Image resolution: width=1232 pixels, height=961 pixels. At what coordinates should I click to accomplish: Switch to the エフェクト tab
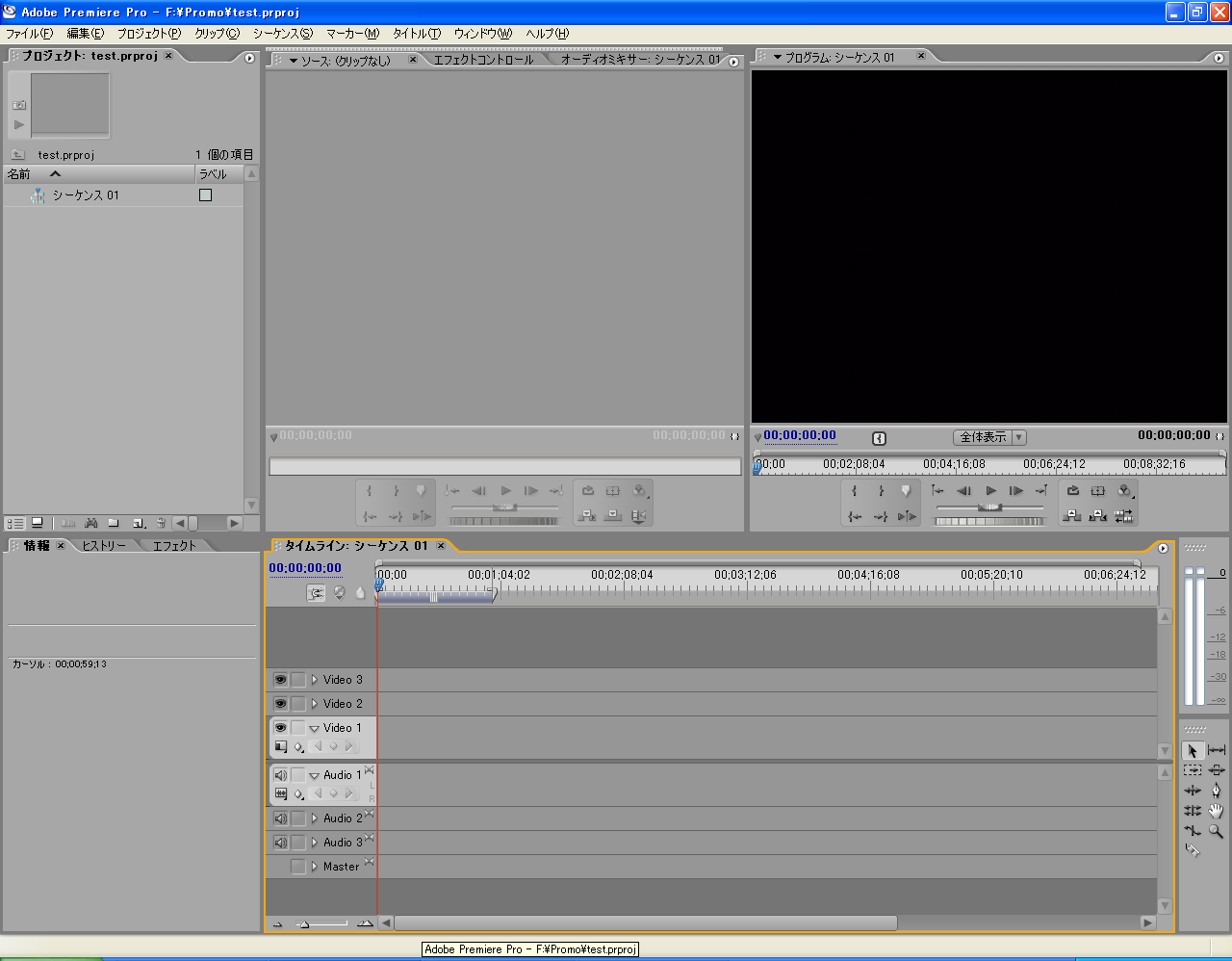click(x=174, y=546)
